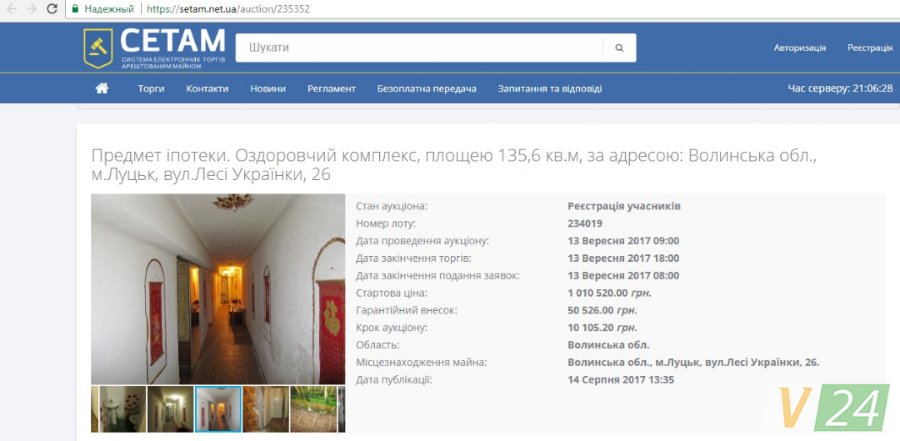Click the home icon in navigation bar
Image resolution: width=900 pixels, height=441 pixels.
(101, 89)
